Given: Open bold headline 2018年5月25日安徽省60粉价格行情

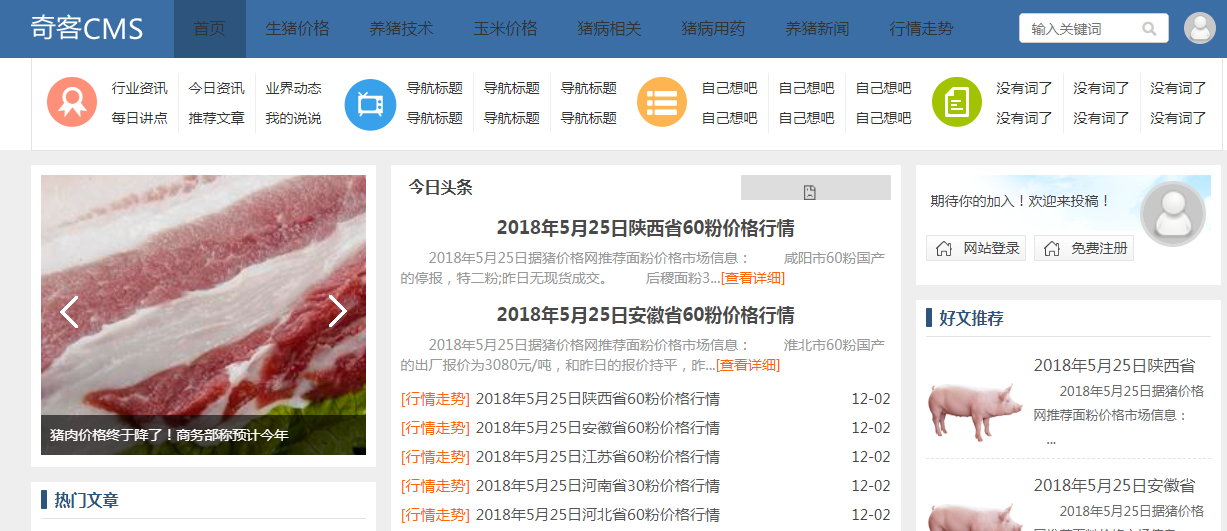Looking at the screenshot, I should point(646,316).
